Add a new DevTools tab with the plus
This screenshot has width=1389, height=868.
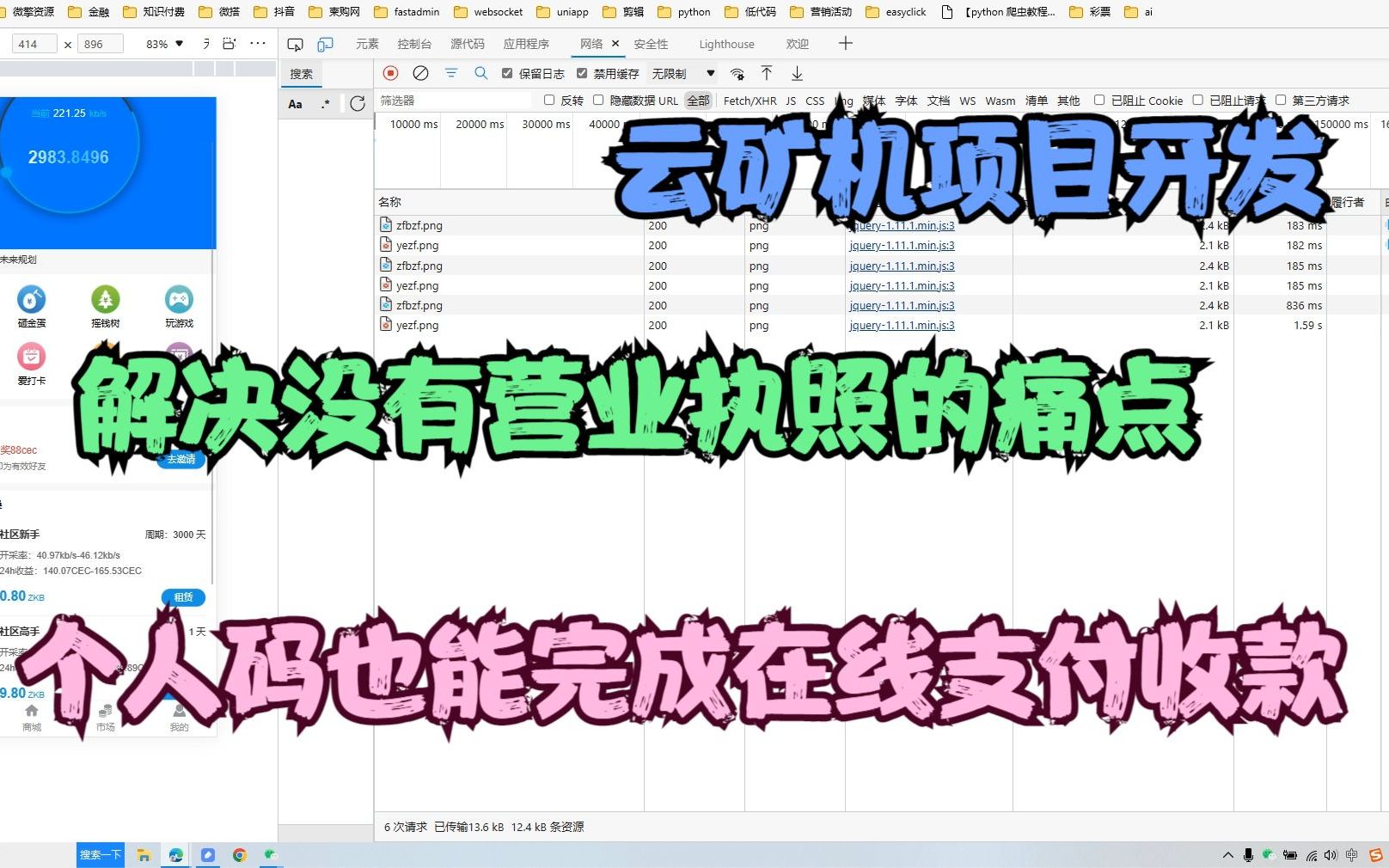coord(846,43)
